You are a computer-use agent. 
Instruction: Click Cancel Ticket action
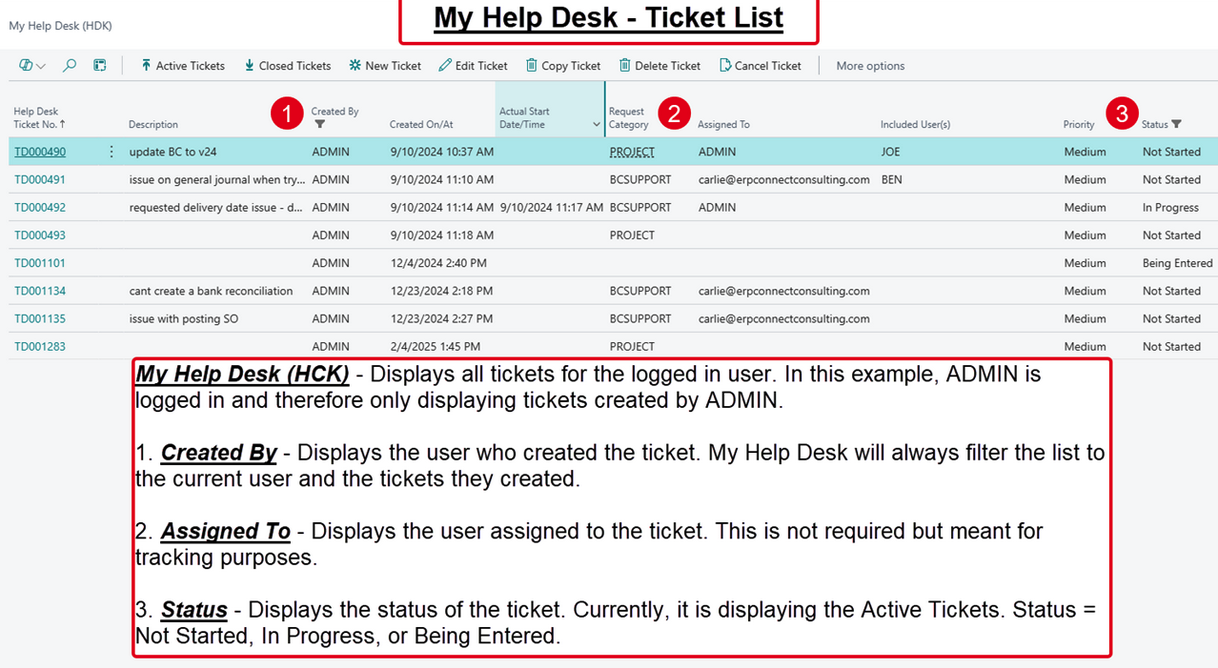[x=760, y=66]
